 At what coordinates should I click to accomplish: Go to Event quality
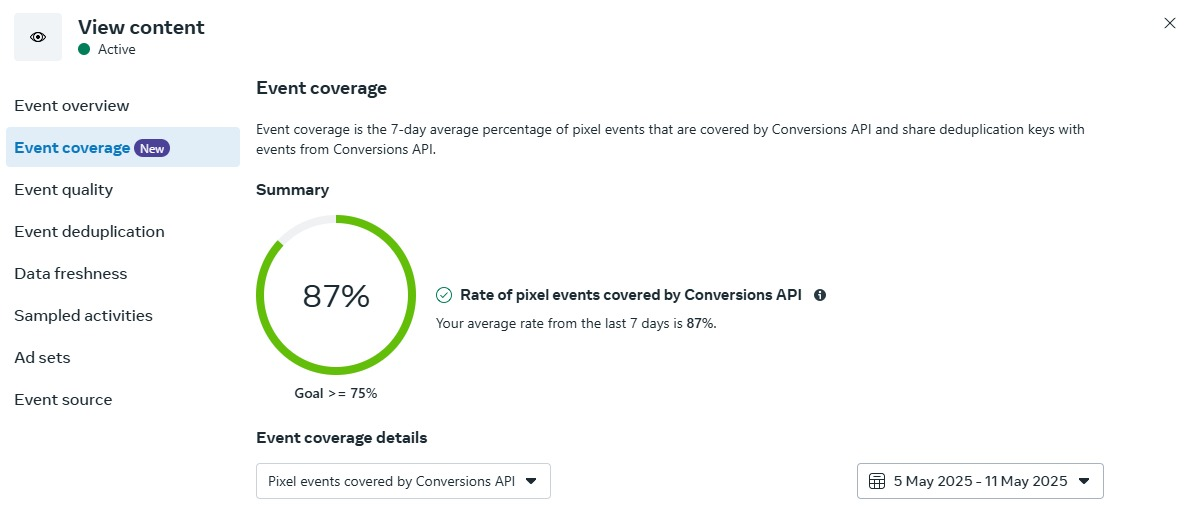tap(63, 190)
